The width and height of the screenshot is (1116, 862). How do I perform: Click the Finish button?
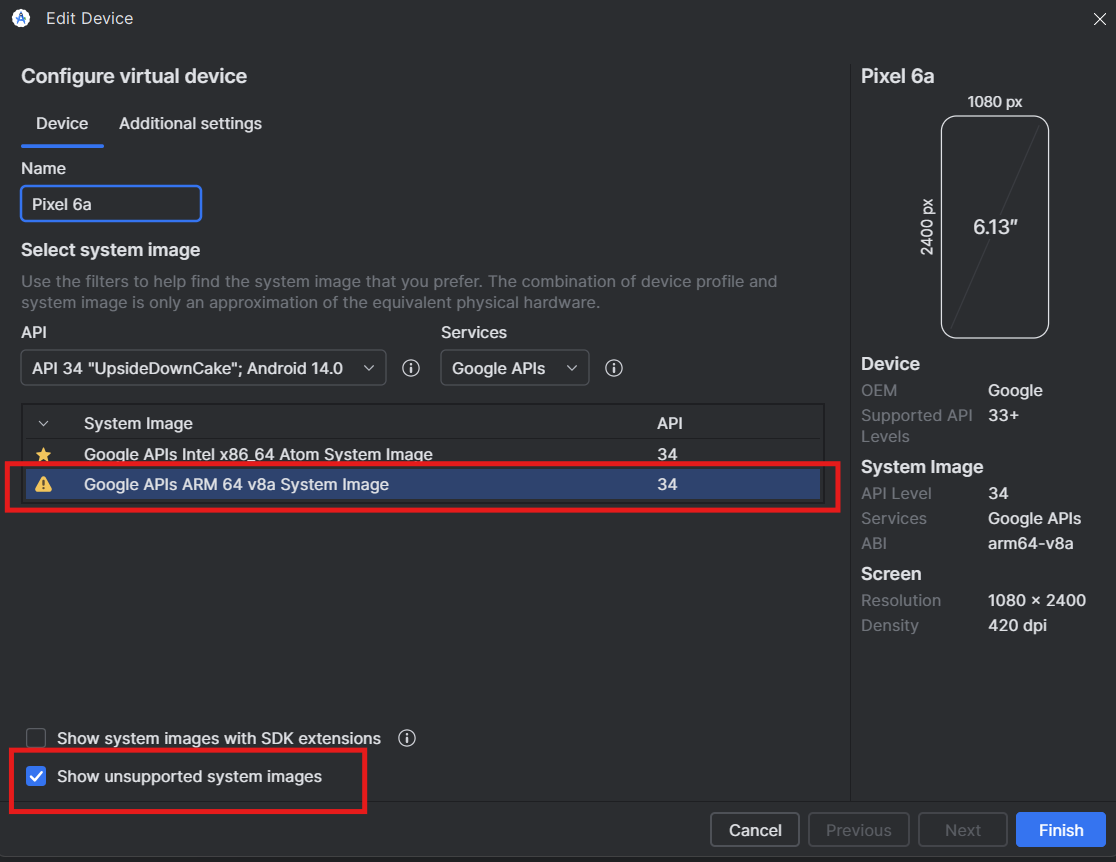(x=1060, y=830)
